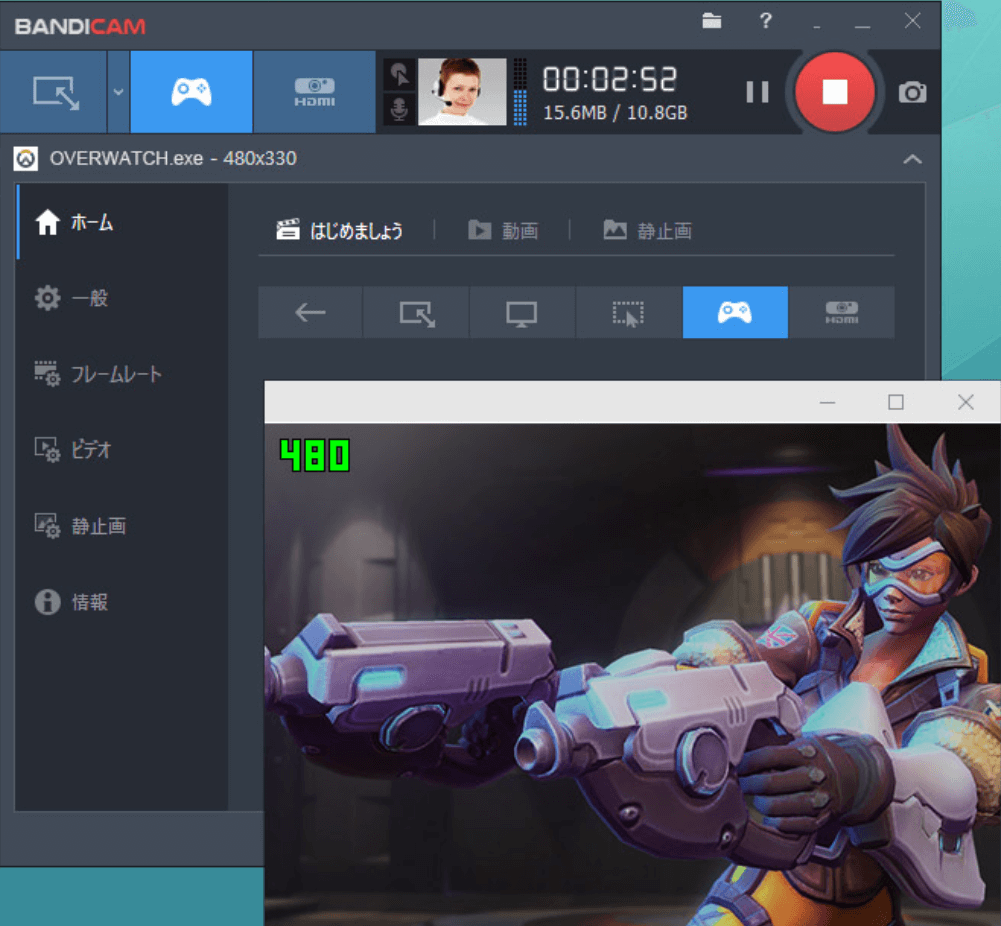The width and height of the screenshot is (1001, 926).
Task: Select fullscreen monitor mode in the mode row
Action: 521,313
